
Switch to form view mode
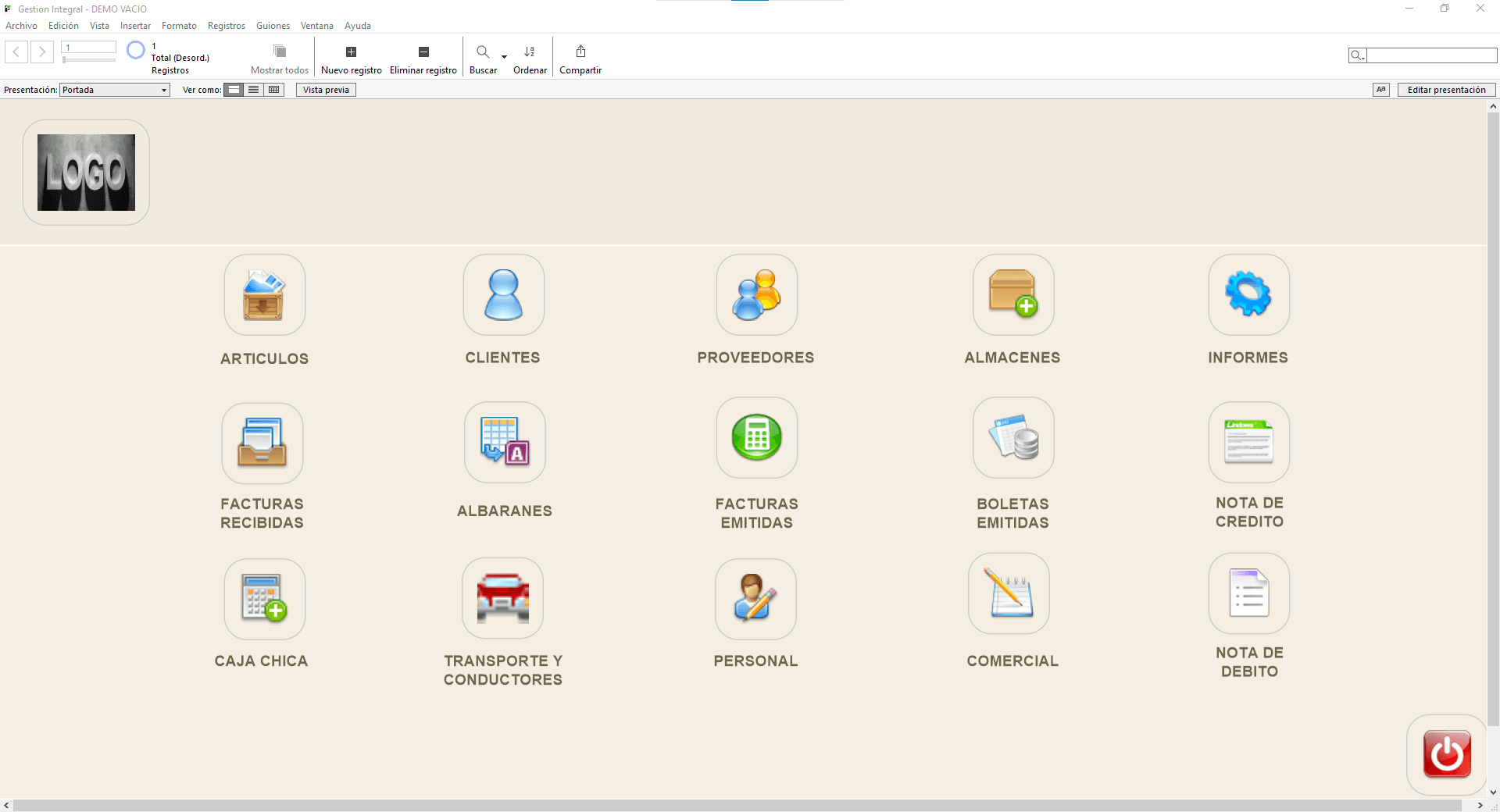234,90
